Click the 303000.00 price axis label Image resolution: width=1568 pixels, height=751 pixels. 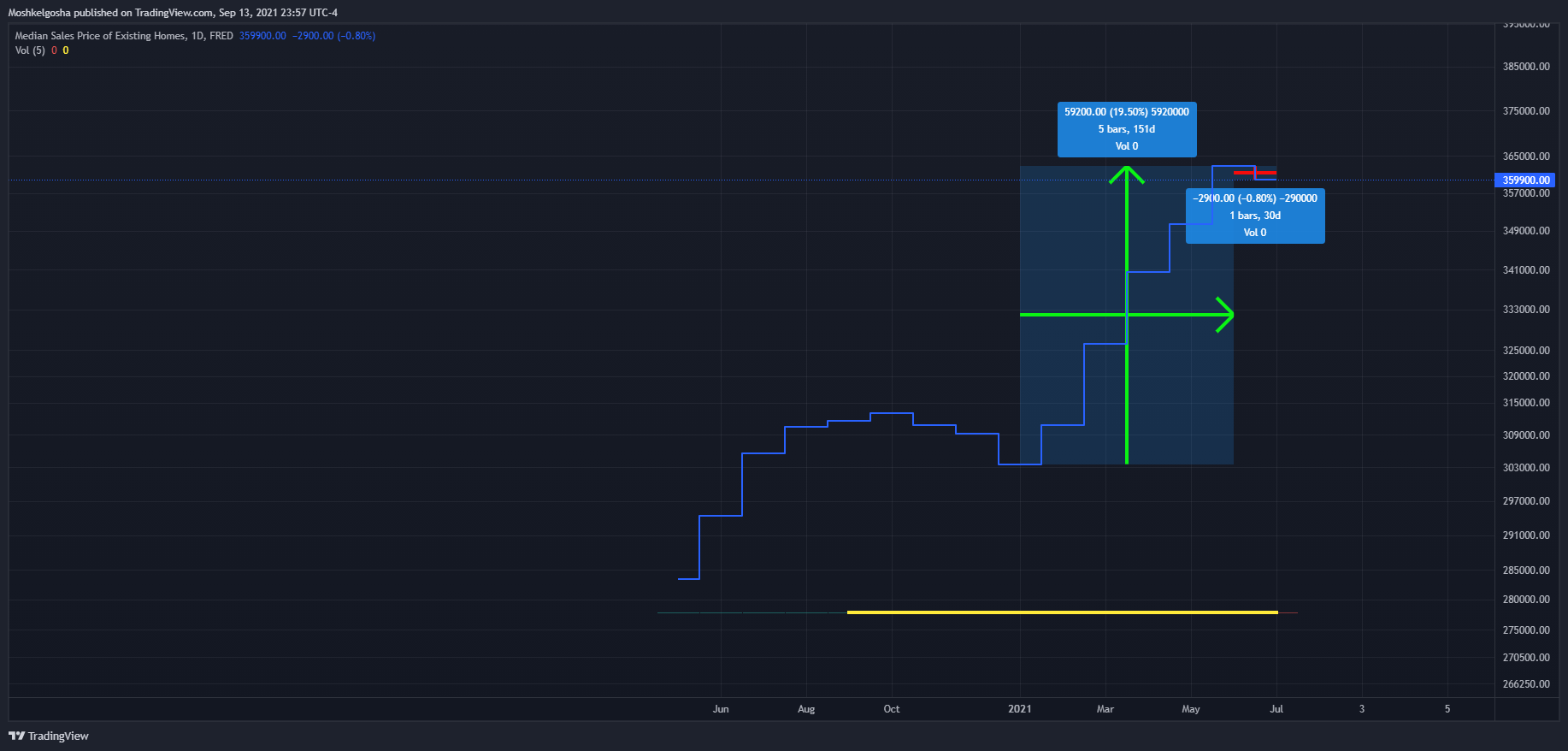(1526, 468)
